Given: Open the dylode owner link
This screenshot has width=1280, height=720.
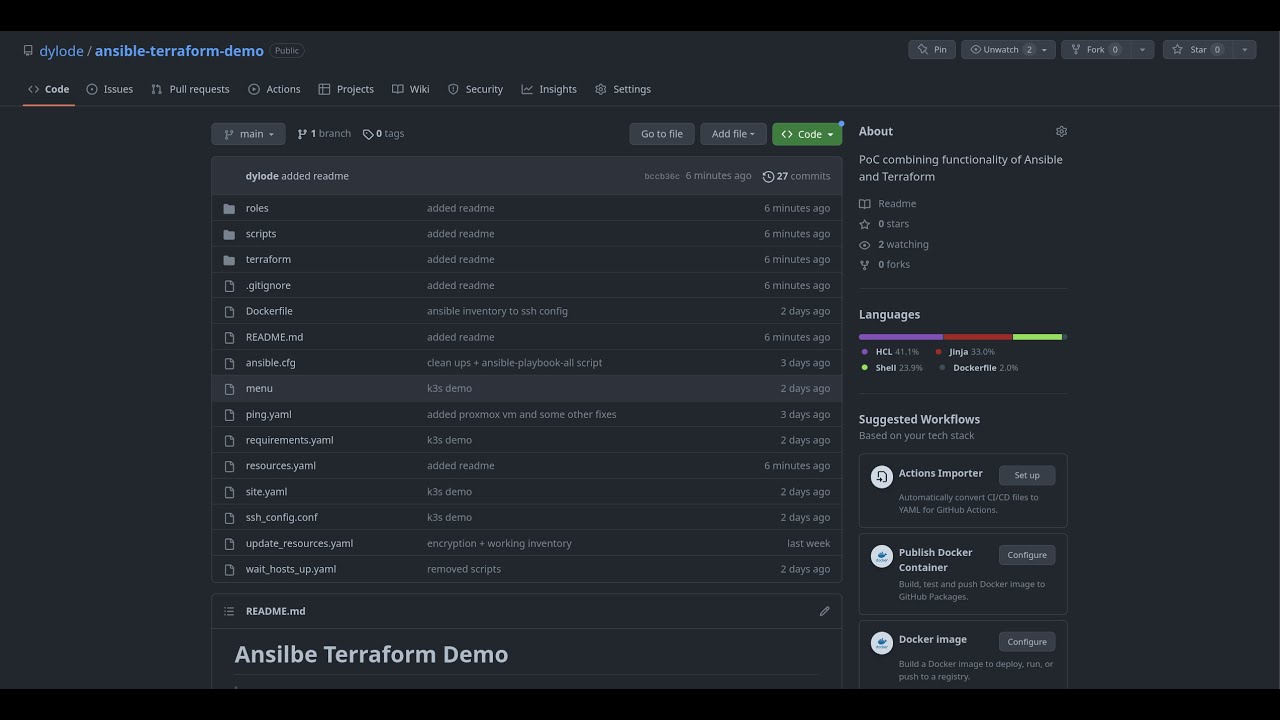Looking at the screenshot, I should coord(61,50).
